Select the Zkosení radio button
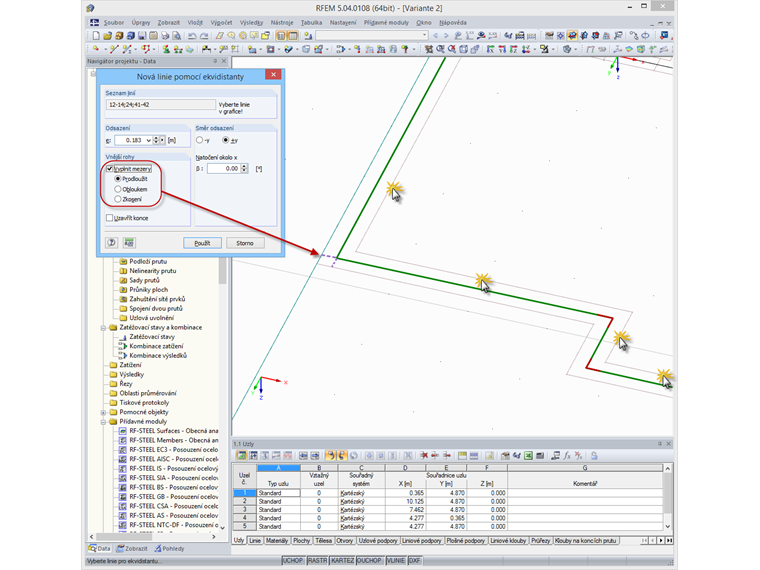Viewport: 760px width, 570px height. [x=118, y=199]
